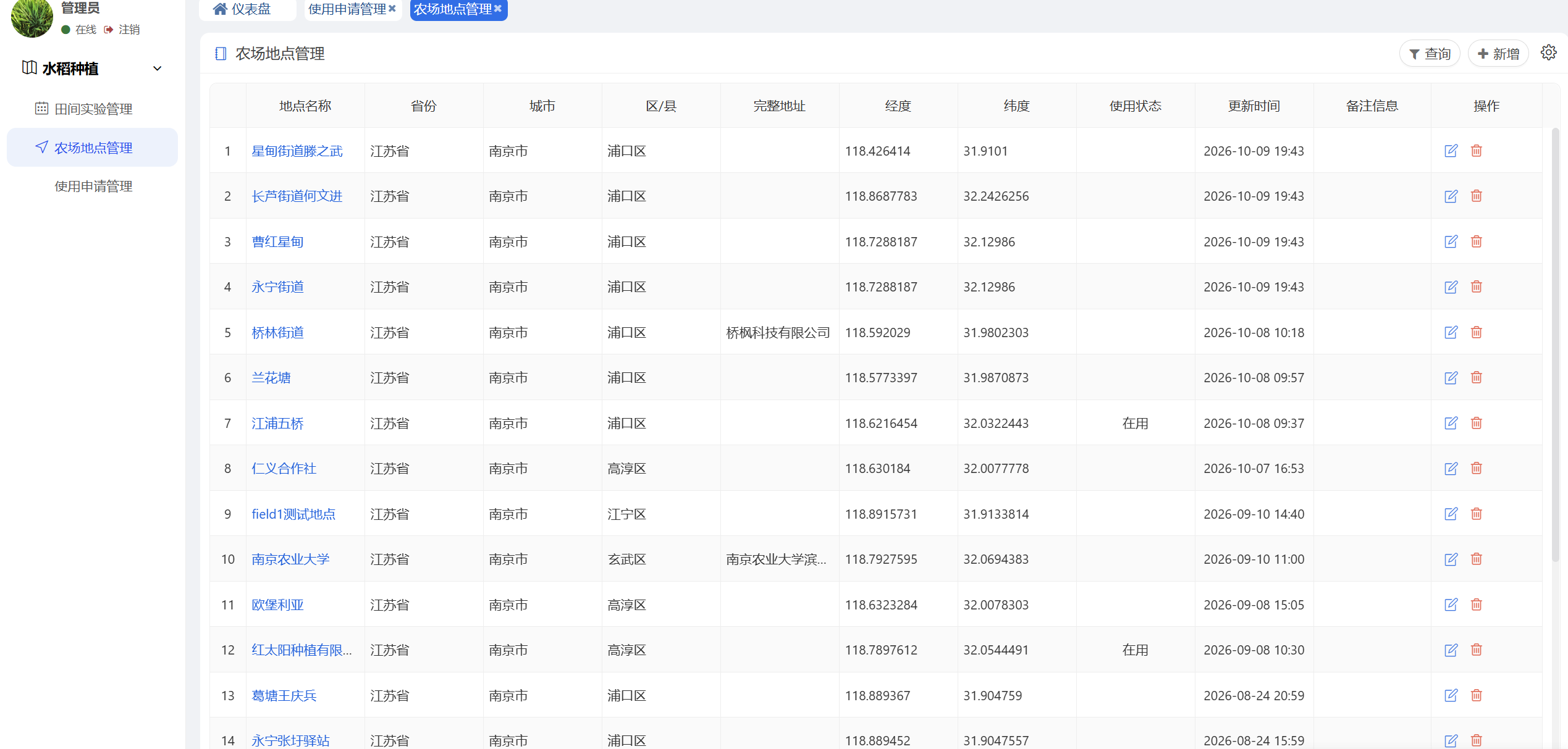Edit the 欧堡利亚 row
The width and height of the screenshot is (1568, 749).
[x=1451, y=605]
